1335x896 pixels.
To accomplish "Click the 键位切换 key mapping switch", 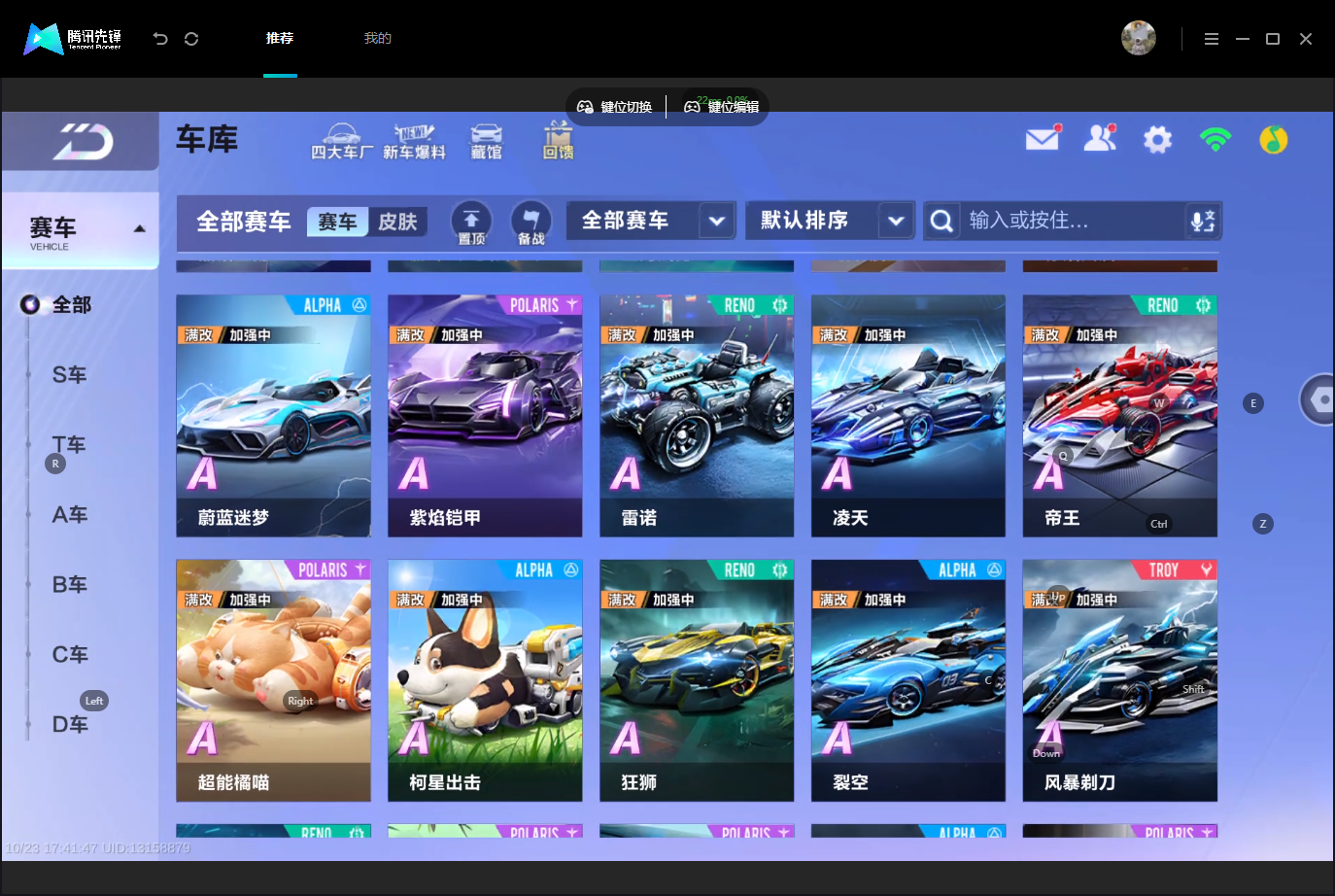I will (x=615, y=107).
